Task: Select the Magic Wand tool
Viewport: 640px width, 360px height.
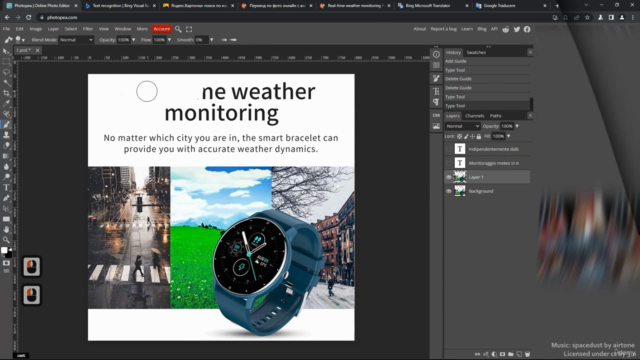Action: coord(6,83)
